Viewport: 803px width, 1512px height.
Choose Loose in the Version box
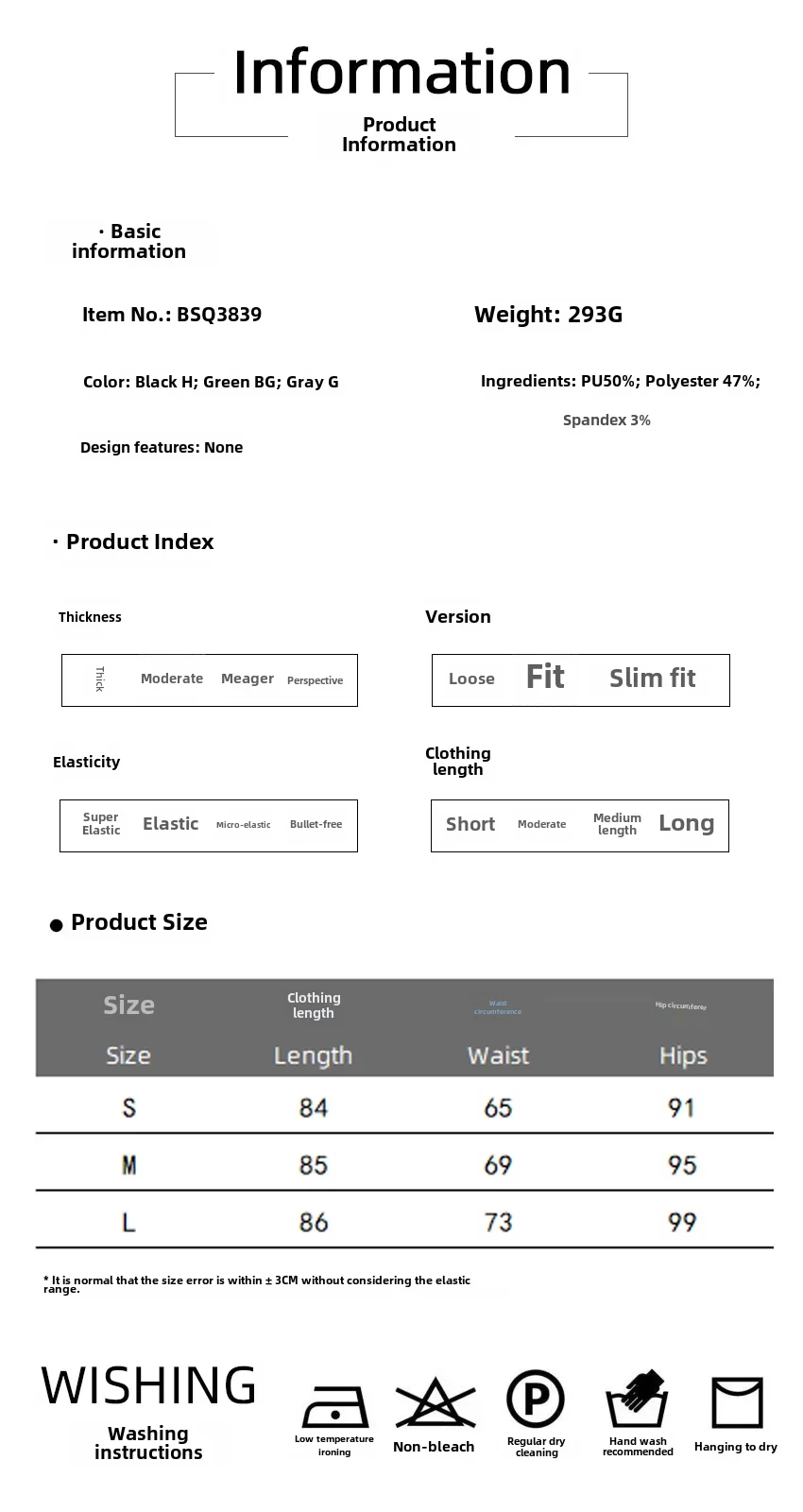click(x=471, y=679)
